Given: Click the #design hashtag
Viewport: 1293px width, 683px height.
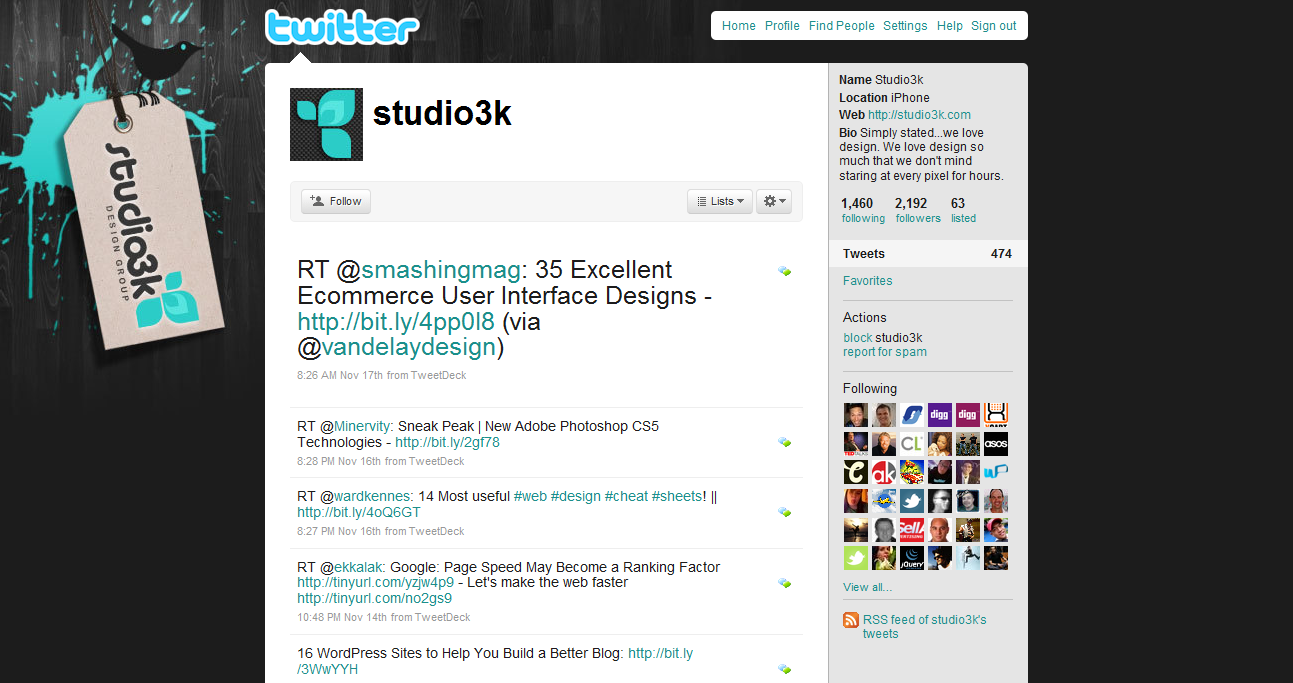Looking at the screenshot, I should (x=575, y=496).
